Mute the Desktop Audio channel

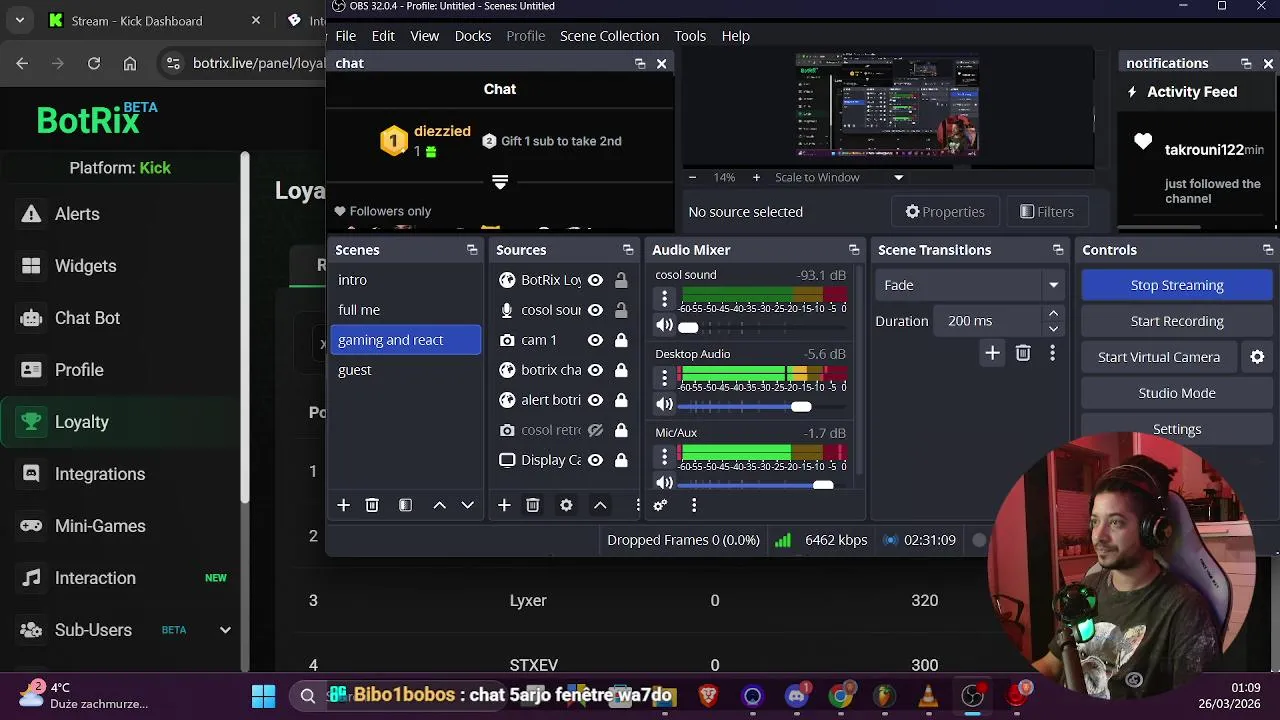(664, 405)
